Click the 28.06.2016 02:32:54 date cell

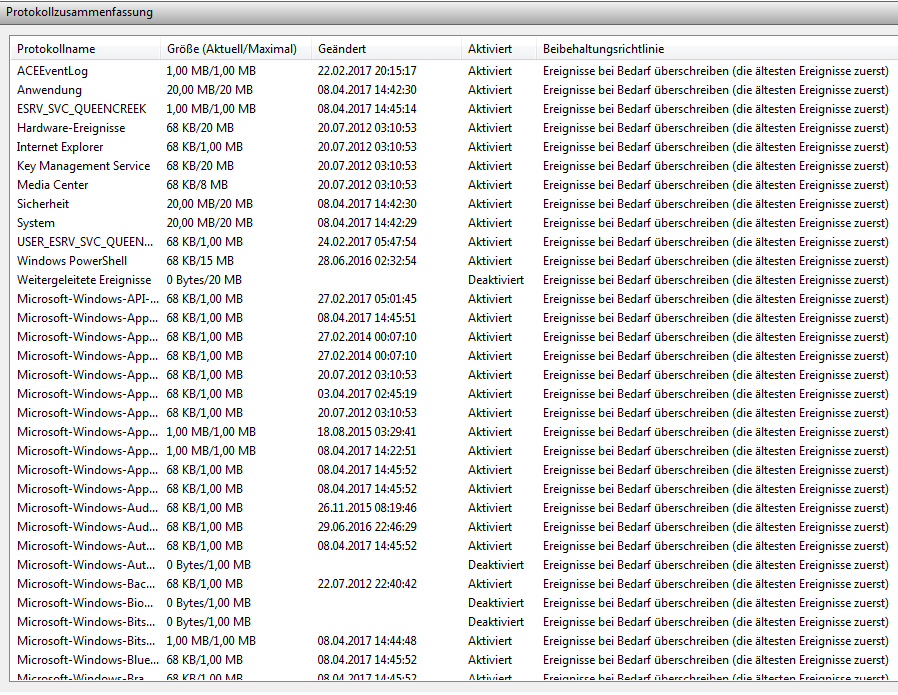click(367, 261)
